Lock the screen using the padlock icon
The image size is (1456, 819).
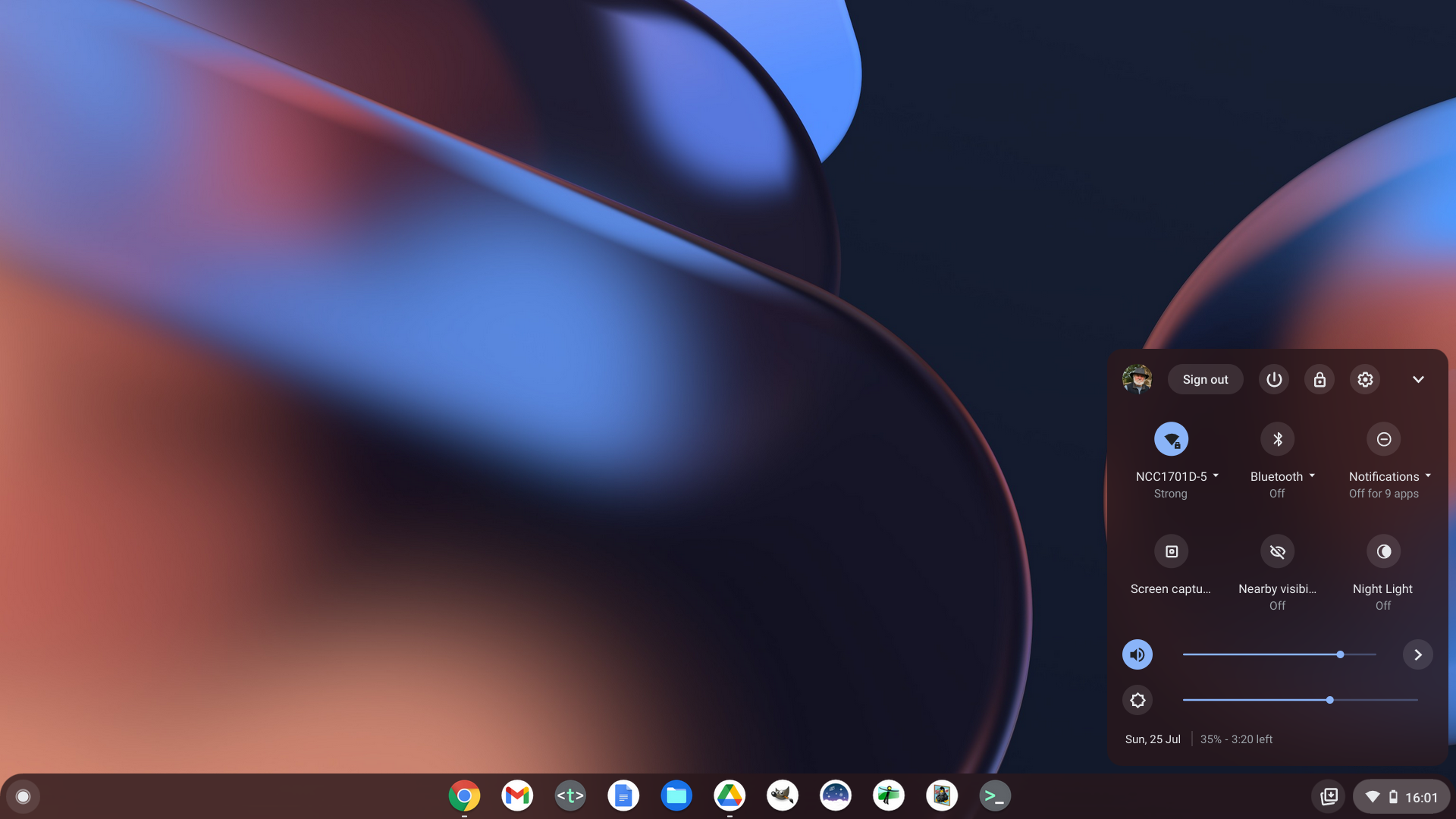(x=1319, y=379)
